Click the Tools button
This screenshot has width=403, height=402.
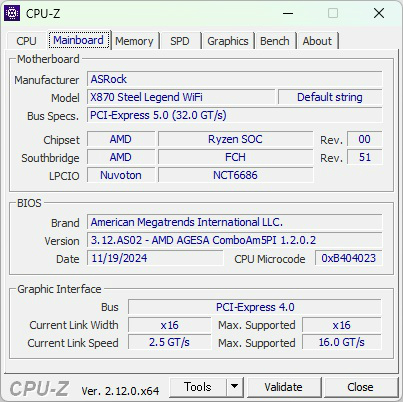coord(198,387)
